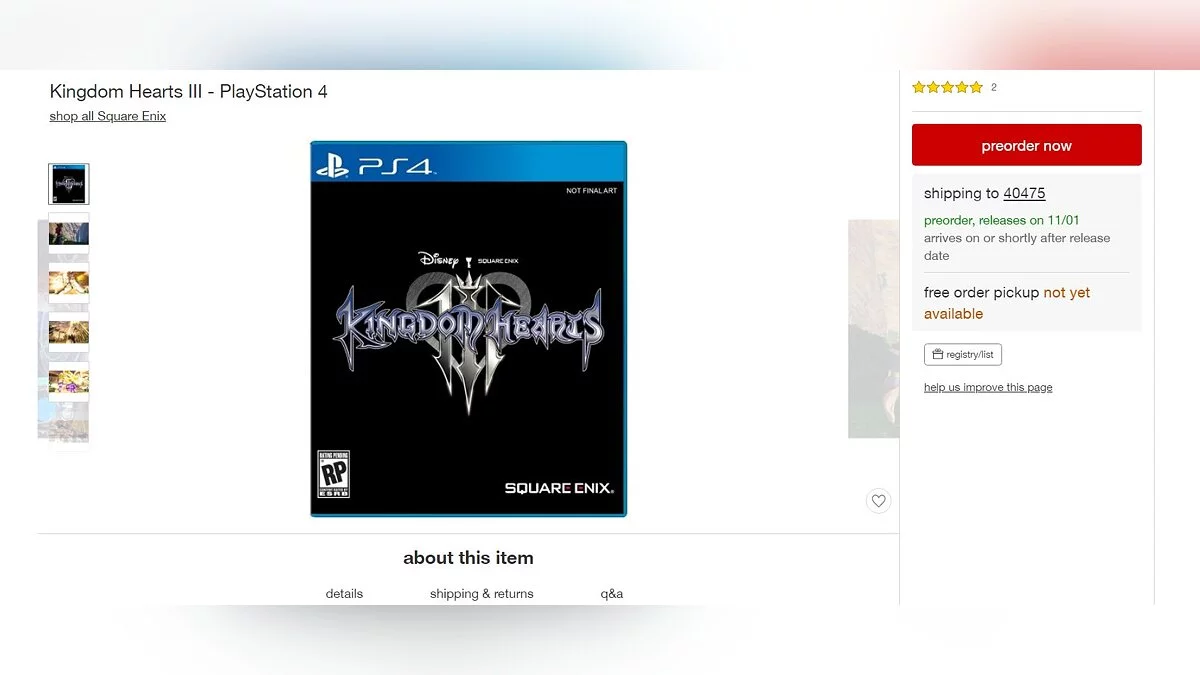This screenshot has height=675, width=1200.
Task: Select the second screenshot thumbnail
Action: click(69, 234)
